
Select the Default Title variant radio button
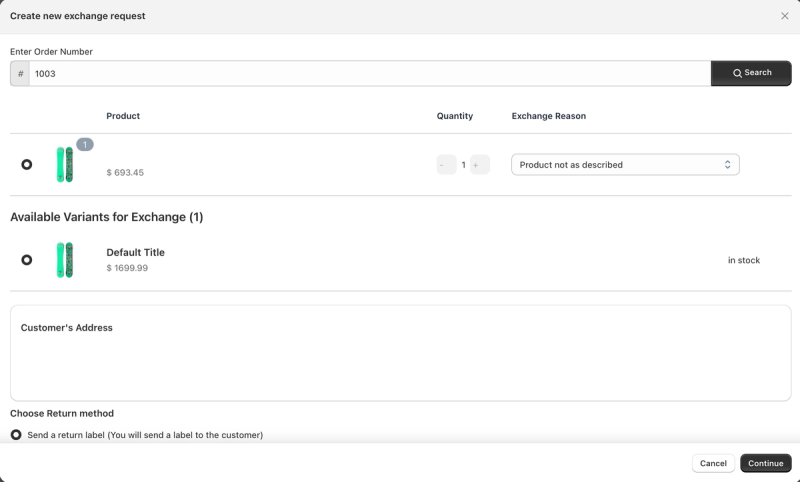pyautogui.click(x=27, y=260)
